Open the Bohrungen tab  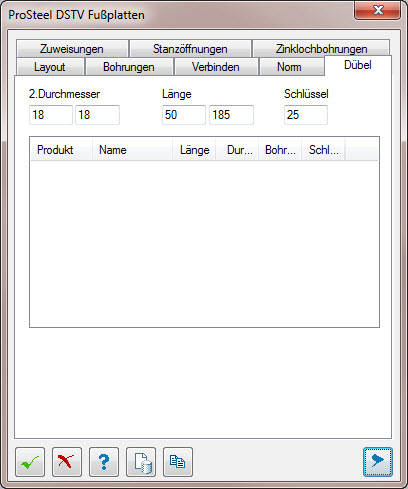point(129,67)
